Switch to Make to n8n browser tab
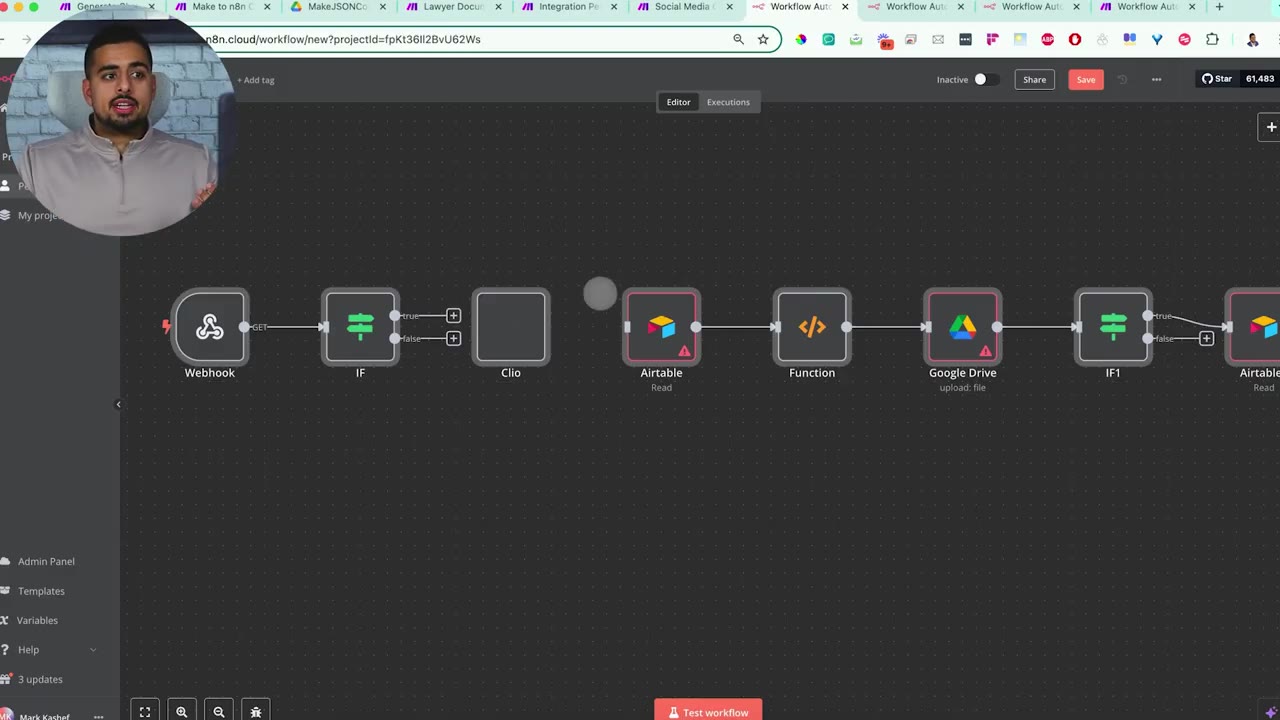 tap(221, 7)
